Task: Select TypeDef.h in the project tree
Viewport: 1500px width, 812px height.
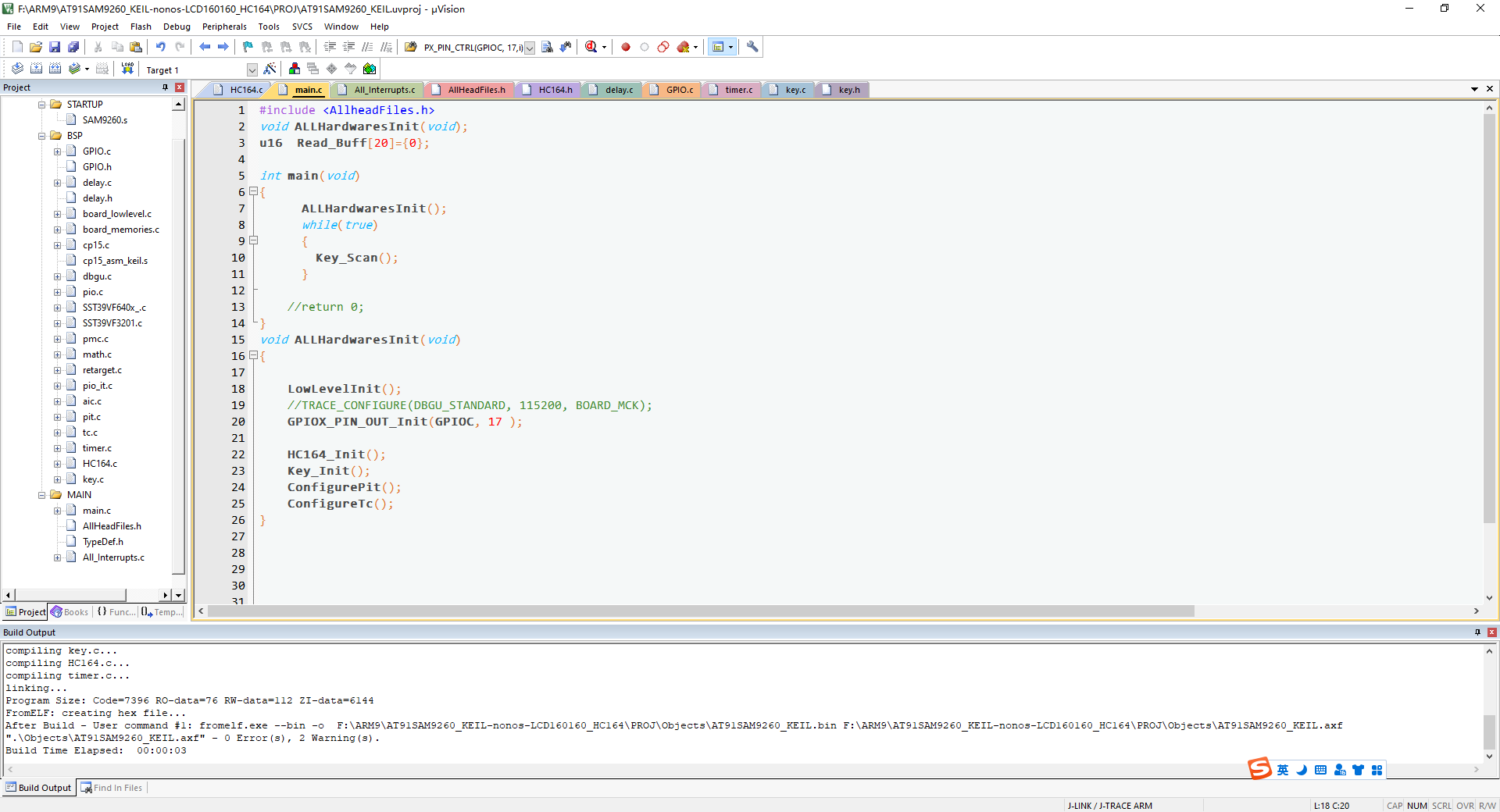Action: pyautogui.click(x=102, y=542)
